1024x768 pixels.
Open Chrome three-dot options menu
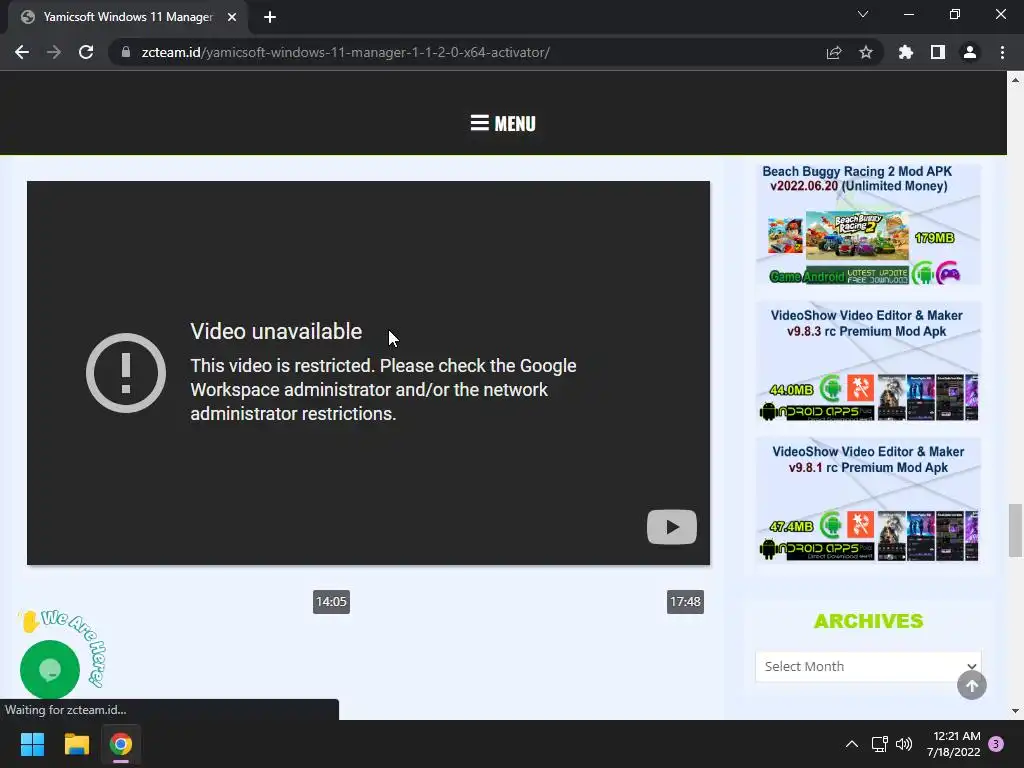click(1002, 52)
